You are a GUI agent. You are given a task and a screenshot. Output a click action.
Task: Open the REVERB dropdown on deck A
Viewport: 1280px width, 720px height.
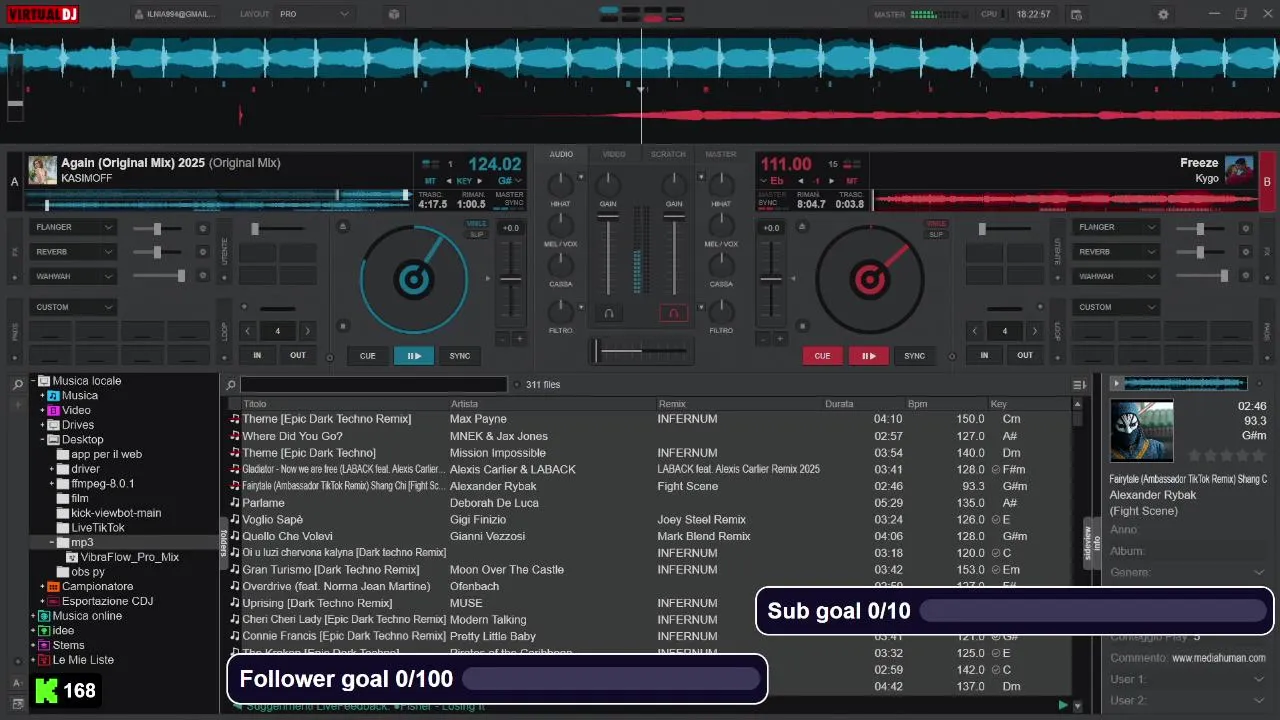pyautogui.click(x=73, y=252)
